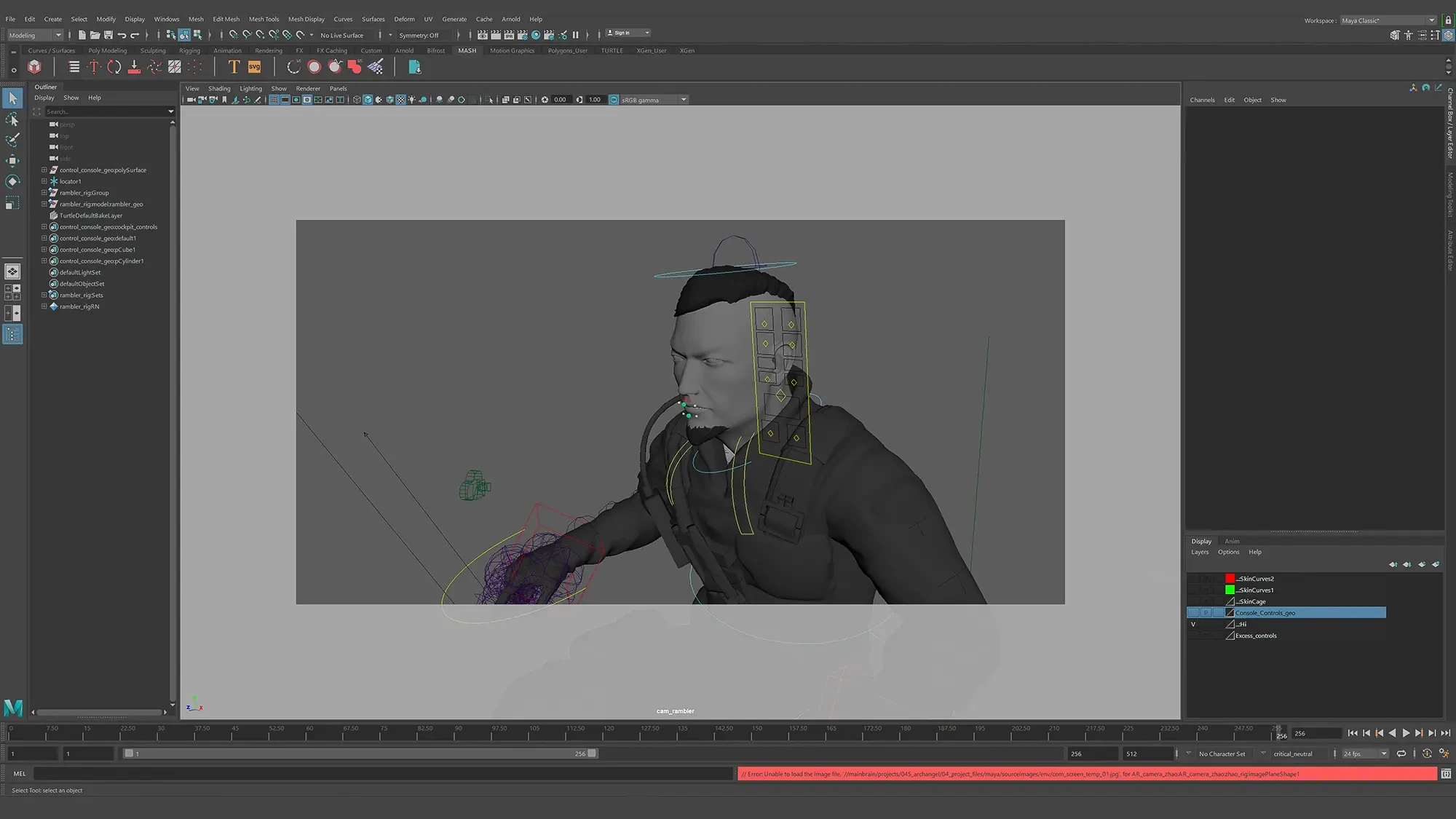This screenshot has height=819, width=1456.
Task: Click the red circle shelf icon
Action: click(314, 67)
